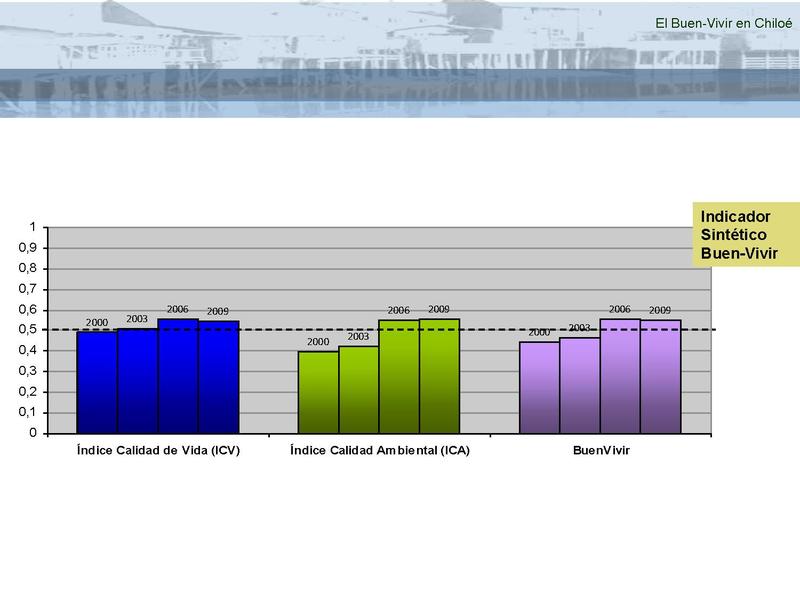Click the blue 2000 bar for ICV
The image size is (800, 600).
coord(97,382)
